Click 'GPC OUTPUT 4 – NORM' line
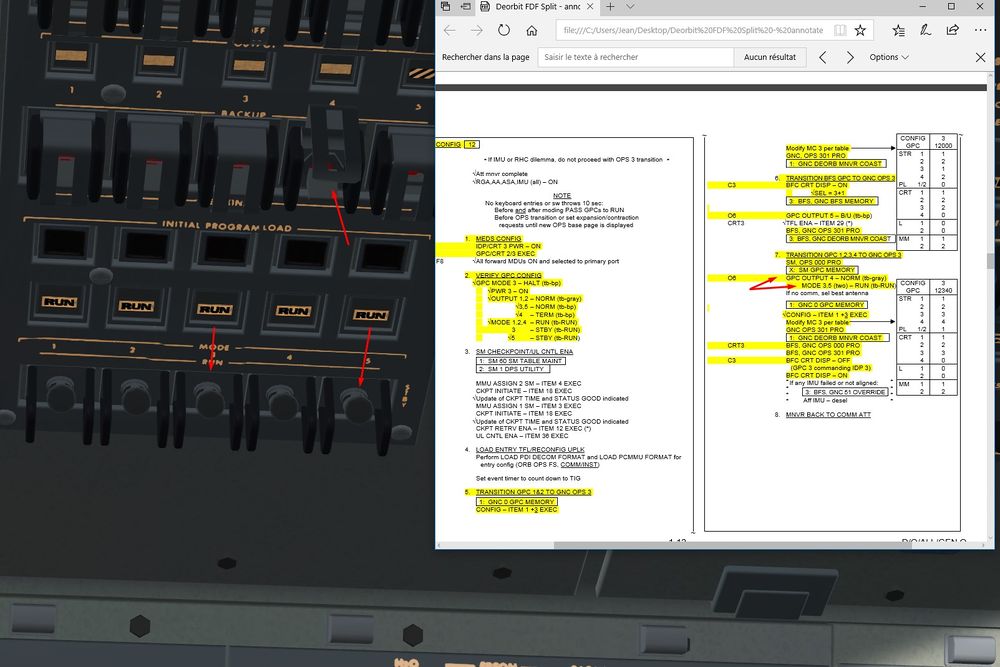Viewport: 1000px width, 667px height. [836, 278]
